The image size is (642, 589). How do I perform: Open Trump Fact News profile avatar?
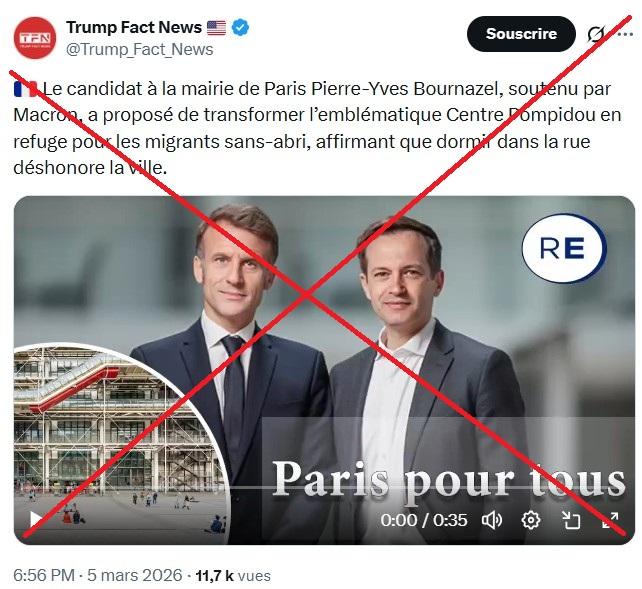point(35,38)
